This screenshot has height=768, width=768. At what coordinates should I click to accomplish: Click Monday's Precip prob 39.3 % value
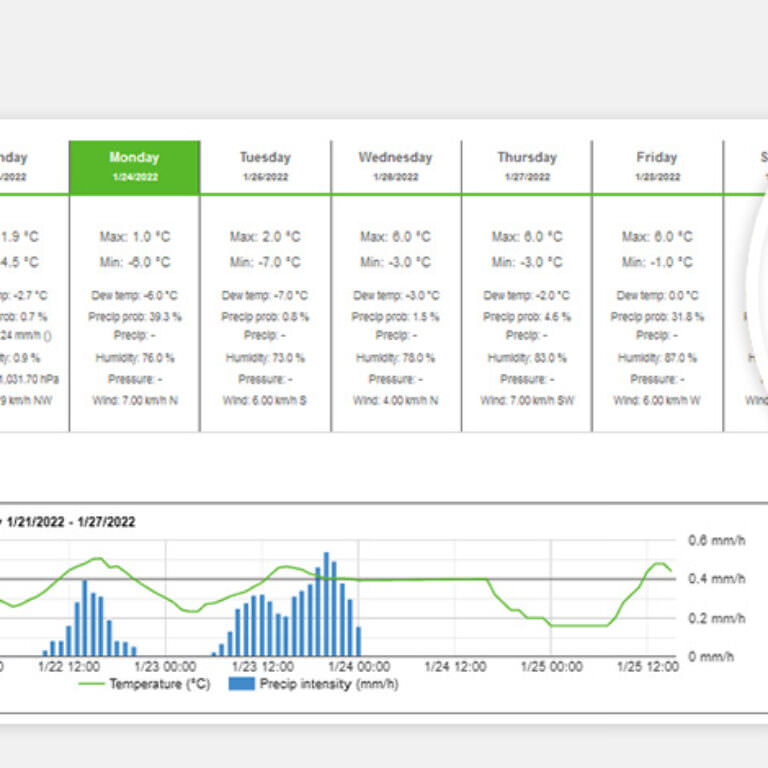[135, 317]
